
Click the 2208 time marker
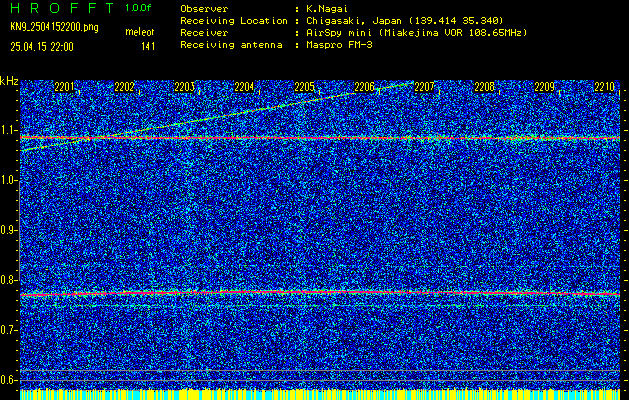click(485, 87)
